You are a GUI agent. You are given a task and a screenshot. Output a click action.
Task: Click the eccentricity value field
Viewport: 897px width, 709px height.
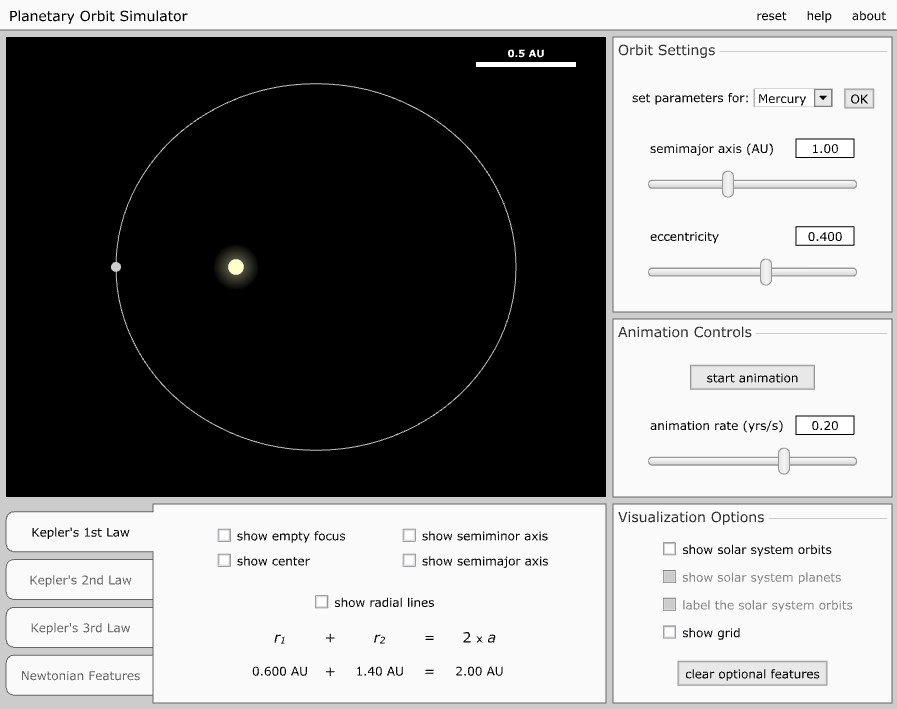pos(824,237)
